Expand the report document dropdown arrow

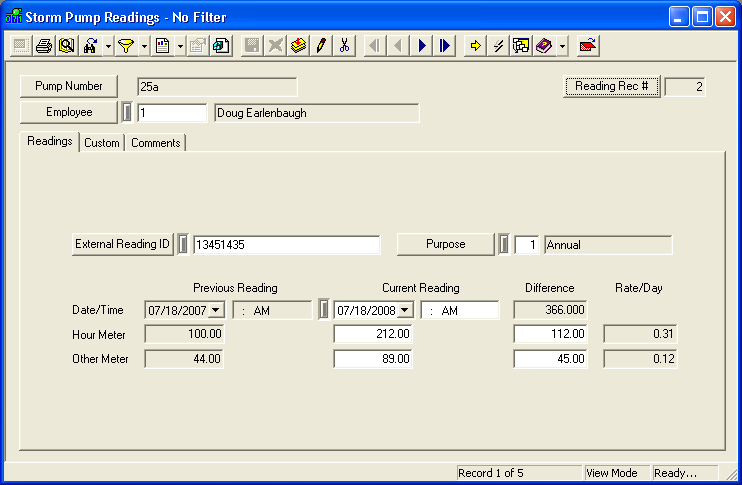(x=180, y=46)
